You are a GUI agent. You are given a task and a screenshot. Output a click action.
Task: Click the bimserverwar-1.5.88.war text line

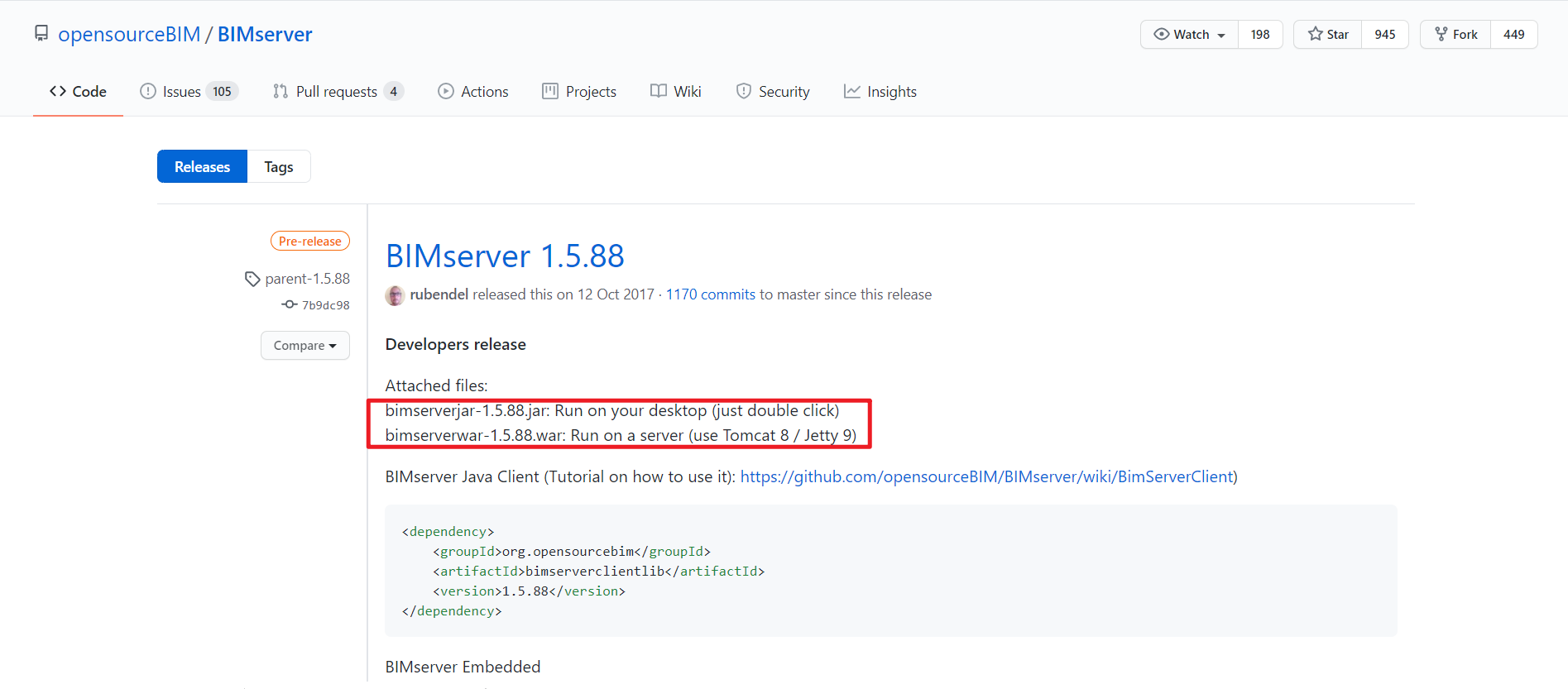pos(621,436)
